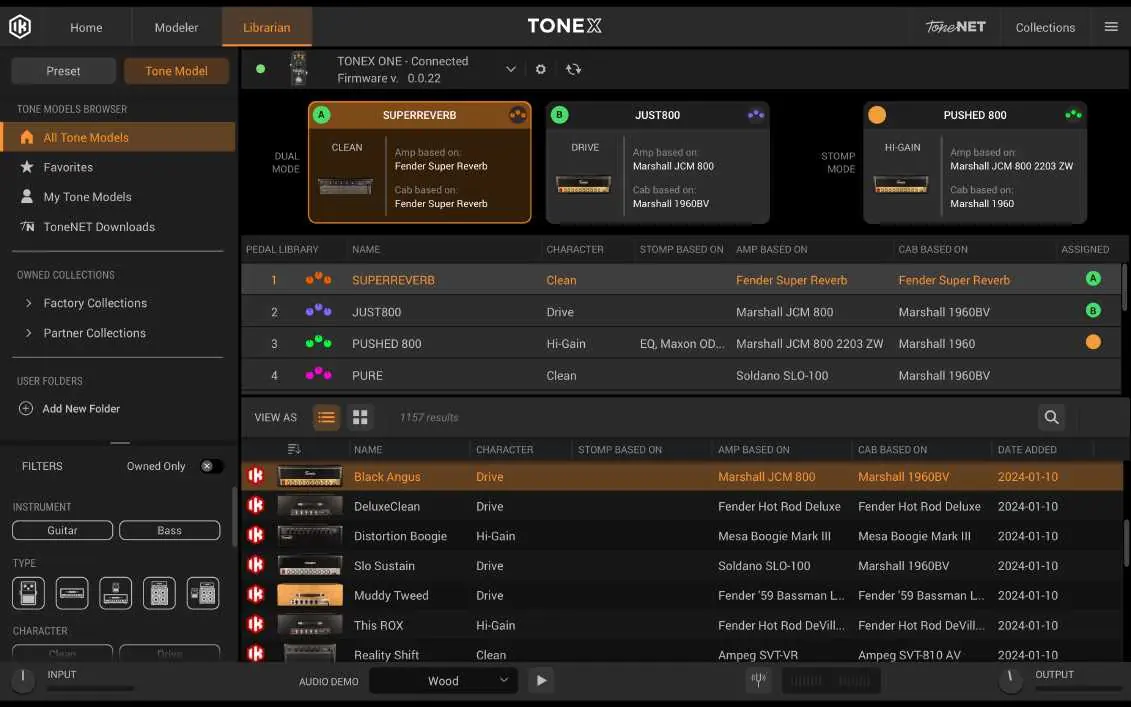
Task: Expand the TONEX ONE device dropdown
Action: (511, 69)
